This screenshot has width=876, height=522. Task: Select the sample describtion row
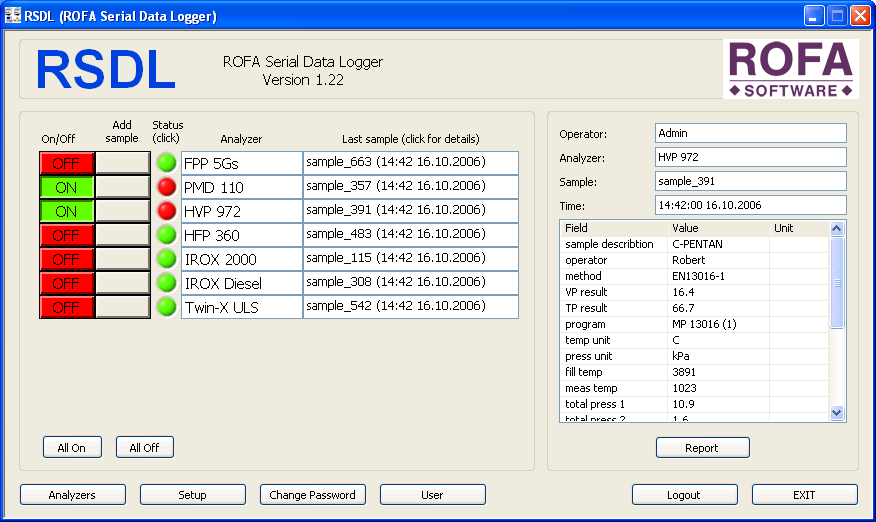(694, 244)
